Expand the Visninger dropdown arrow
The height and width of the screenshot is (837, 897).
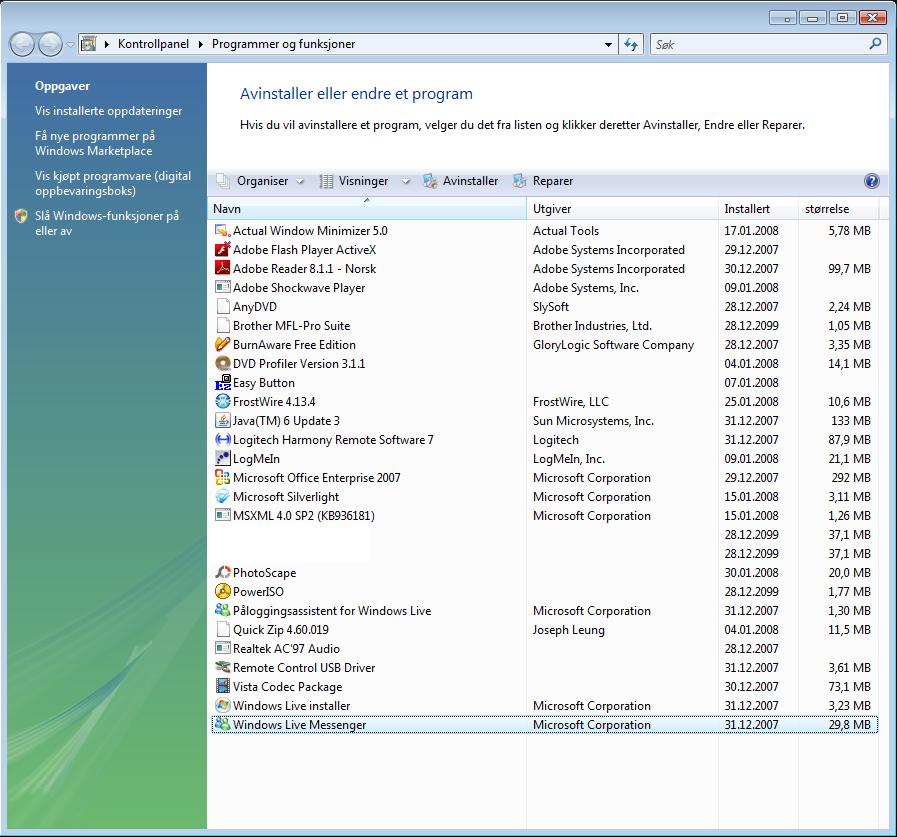tap(406, 181)
